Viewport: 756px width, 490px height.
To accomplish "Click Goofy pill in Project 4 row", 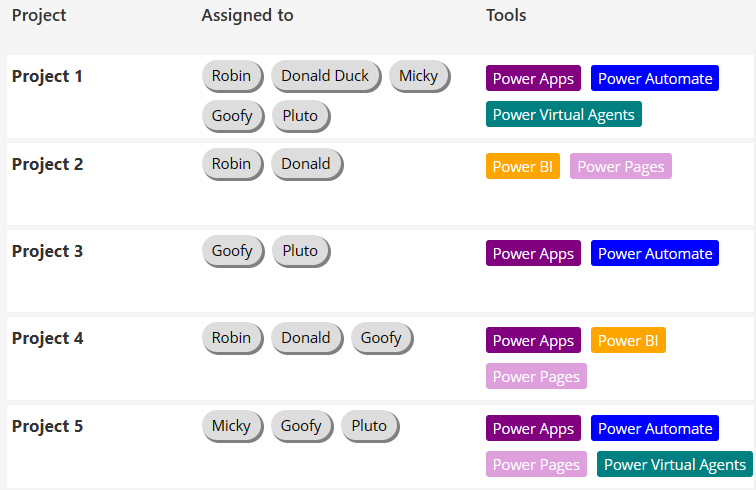I will click(x=382, y=338).
